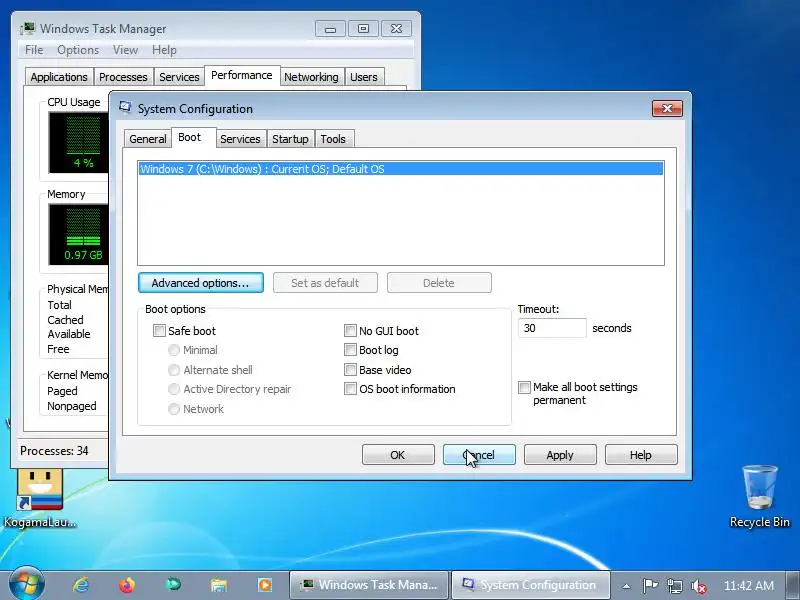Show hidden system tray icons arrow
The image size is (800, 600).
click(x=626, y=586)
